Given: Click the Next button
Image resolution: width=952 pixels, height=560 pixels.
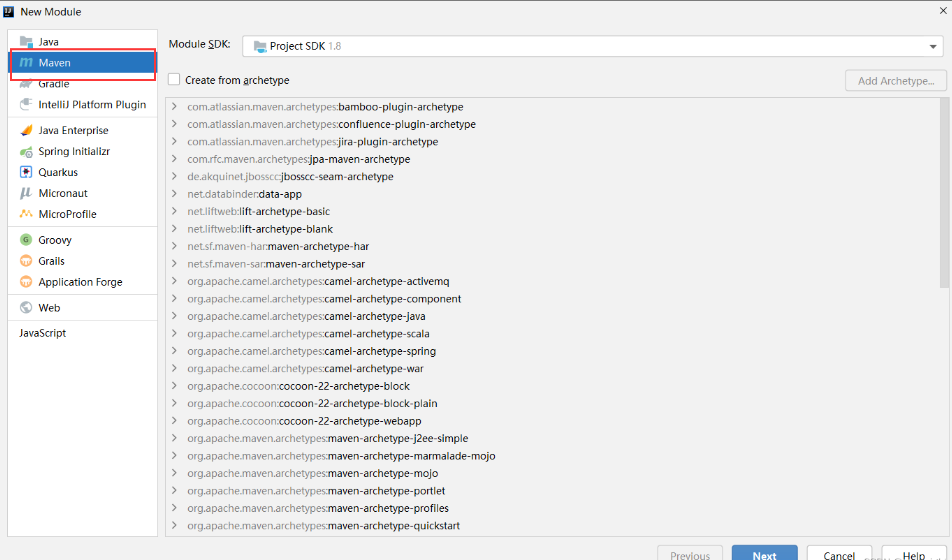Looking at the screenshot, I should pos(764,554).
